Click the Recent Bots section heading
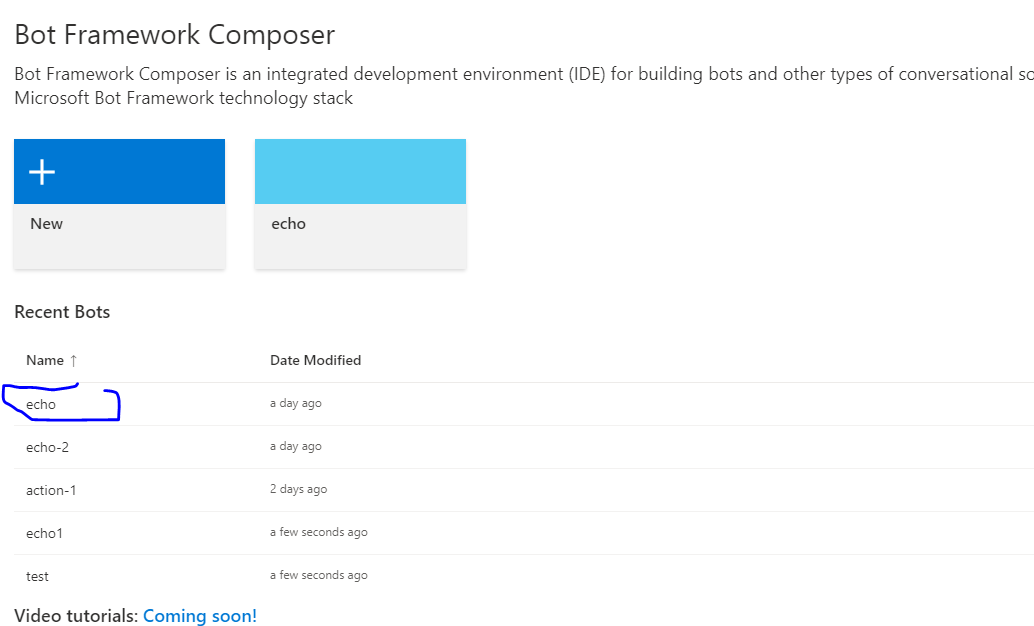Image resolution: width=1034 pixels, height=626 pixels. pos(62,312)
